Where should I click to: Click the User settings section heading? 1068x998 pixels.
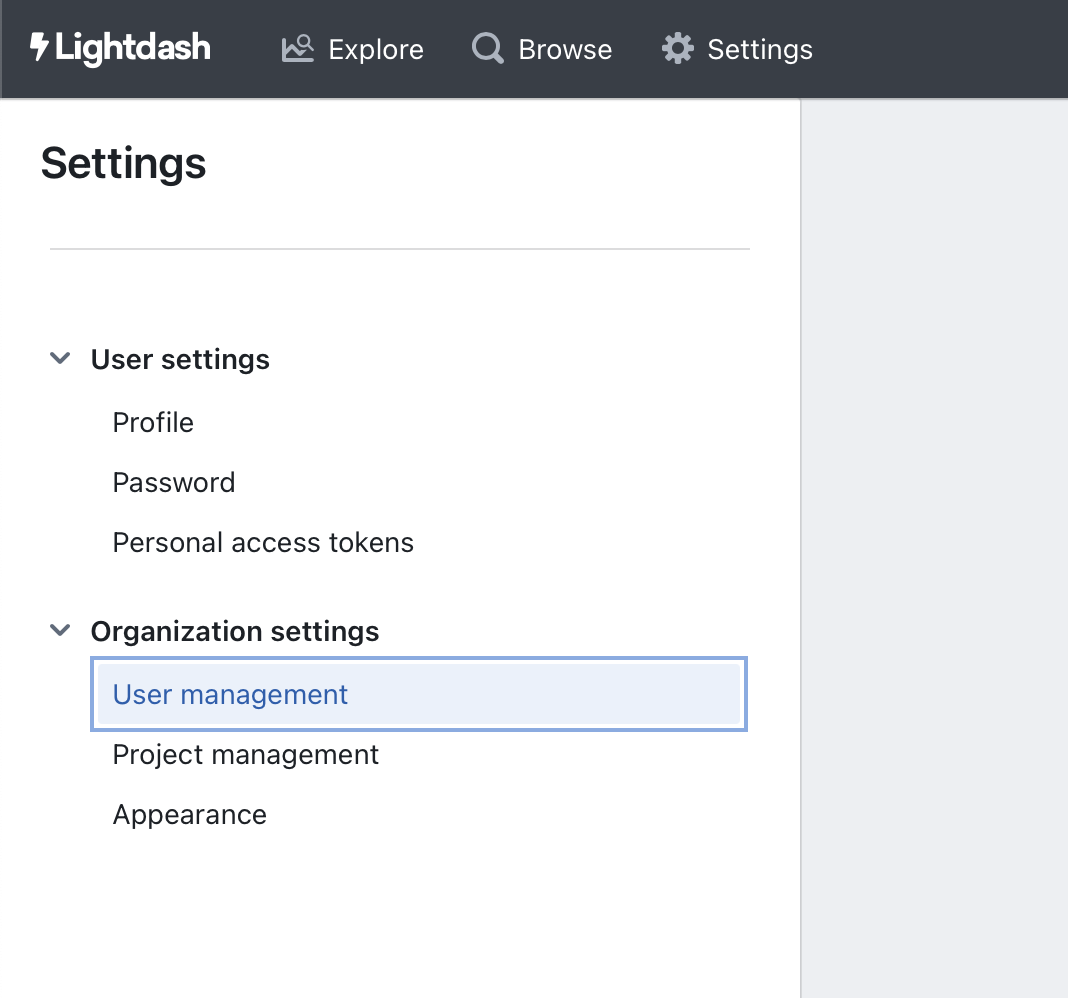pyautogui.click(x=180, y=358)
